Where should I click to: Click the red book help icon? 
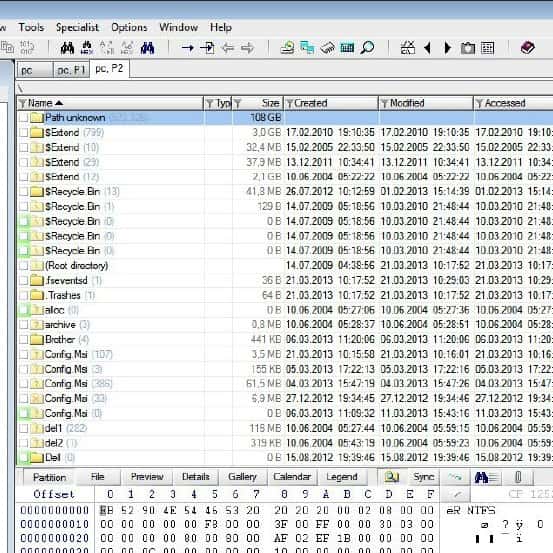point(528,47)
